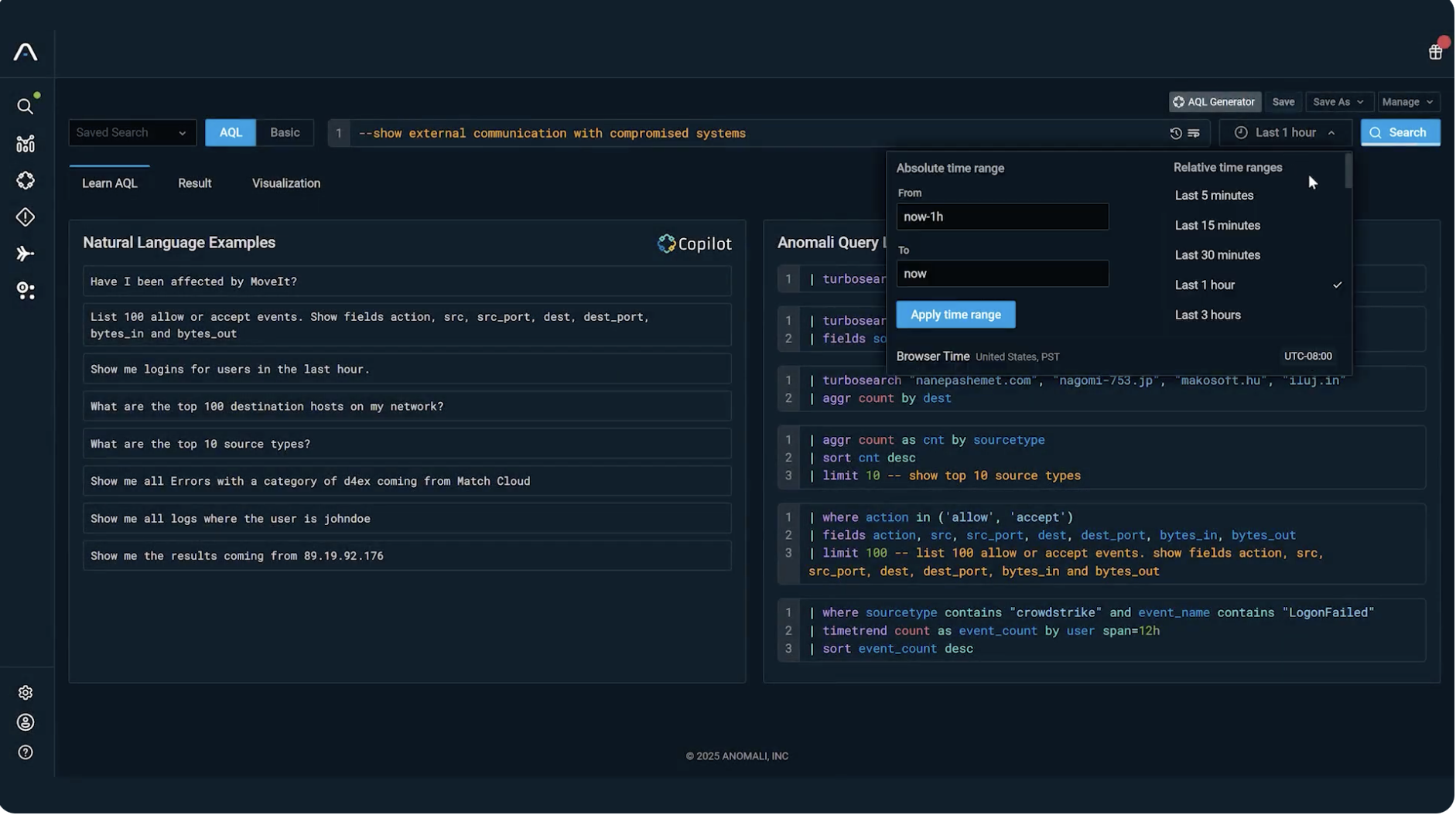Open the Search section from sidebar magnifier
Screen dimensions: 1456x815
26,106
